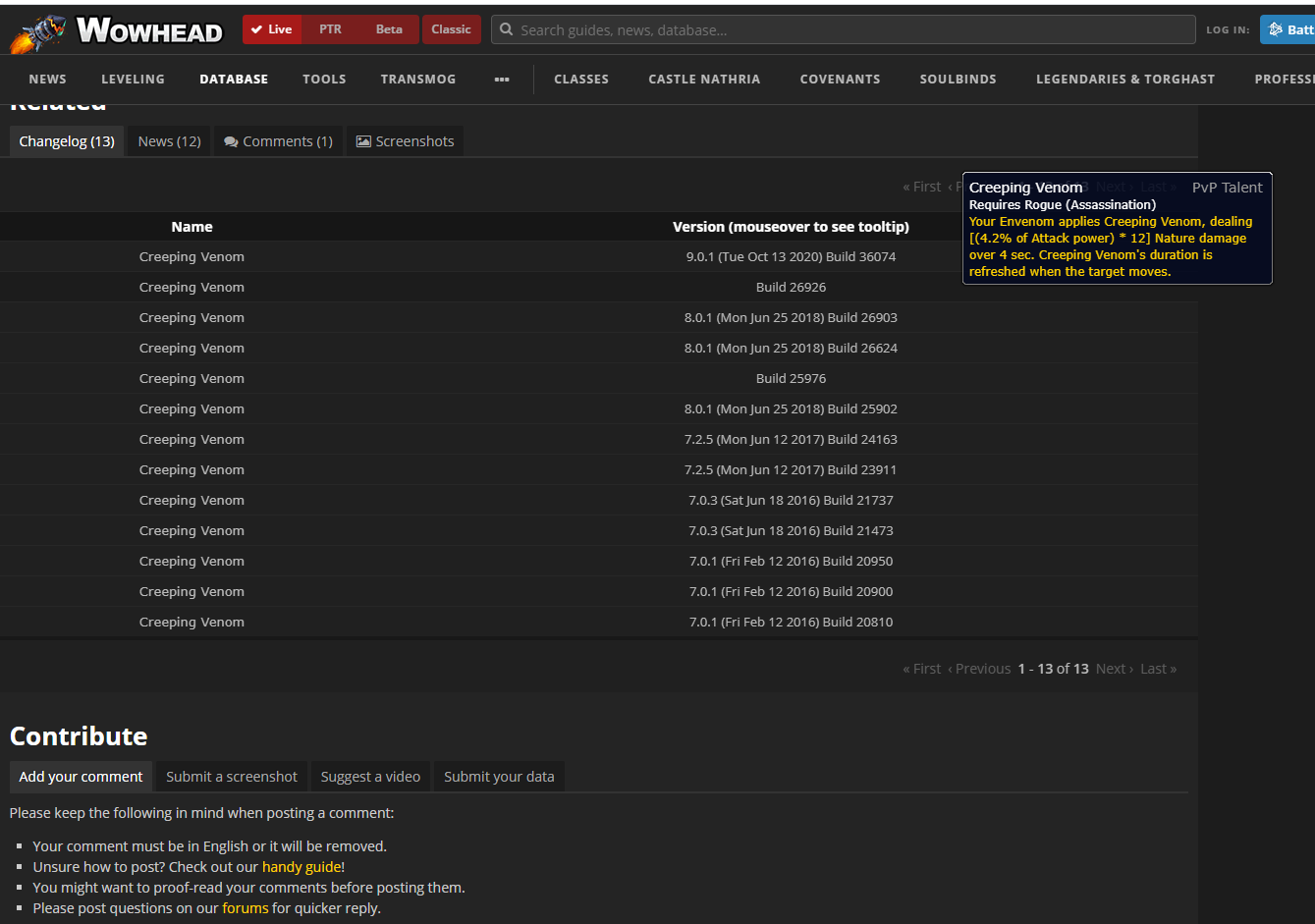Click version text '9.0.1 (Tue Oct 13 2020) Build 36074'
Screen dimensions: 1315x924
click(x=791, y=257)
